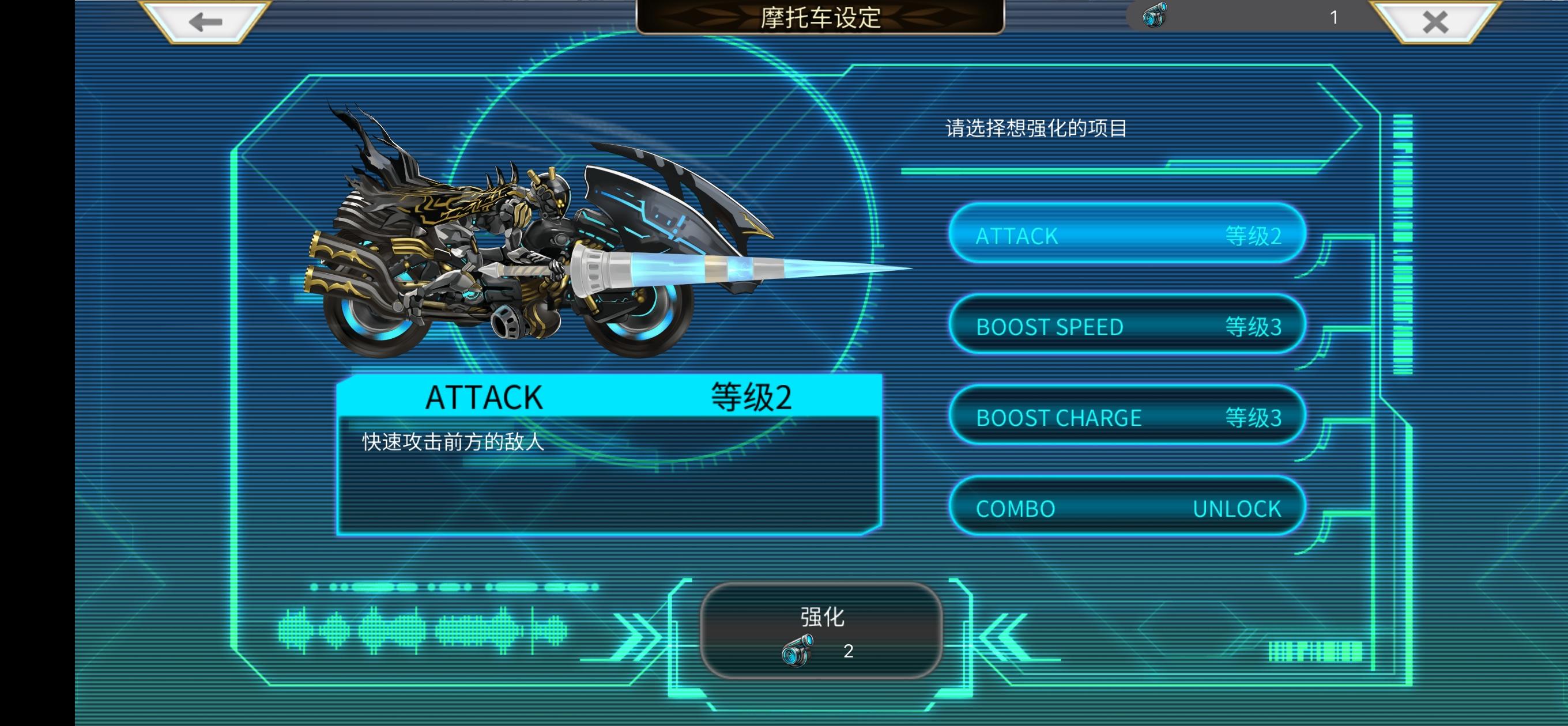
Task: Tap the green waveform graphic at bottom left
Action: click(423, 630)
